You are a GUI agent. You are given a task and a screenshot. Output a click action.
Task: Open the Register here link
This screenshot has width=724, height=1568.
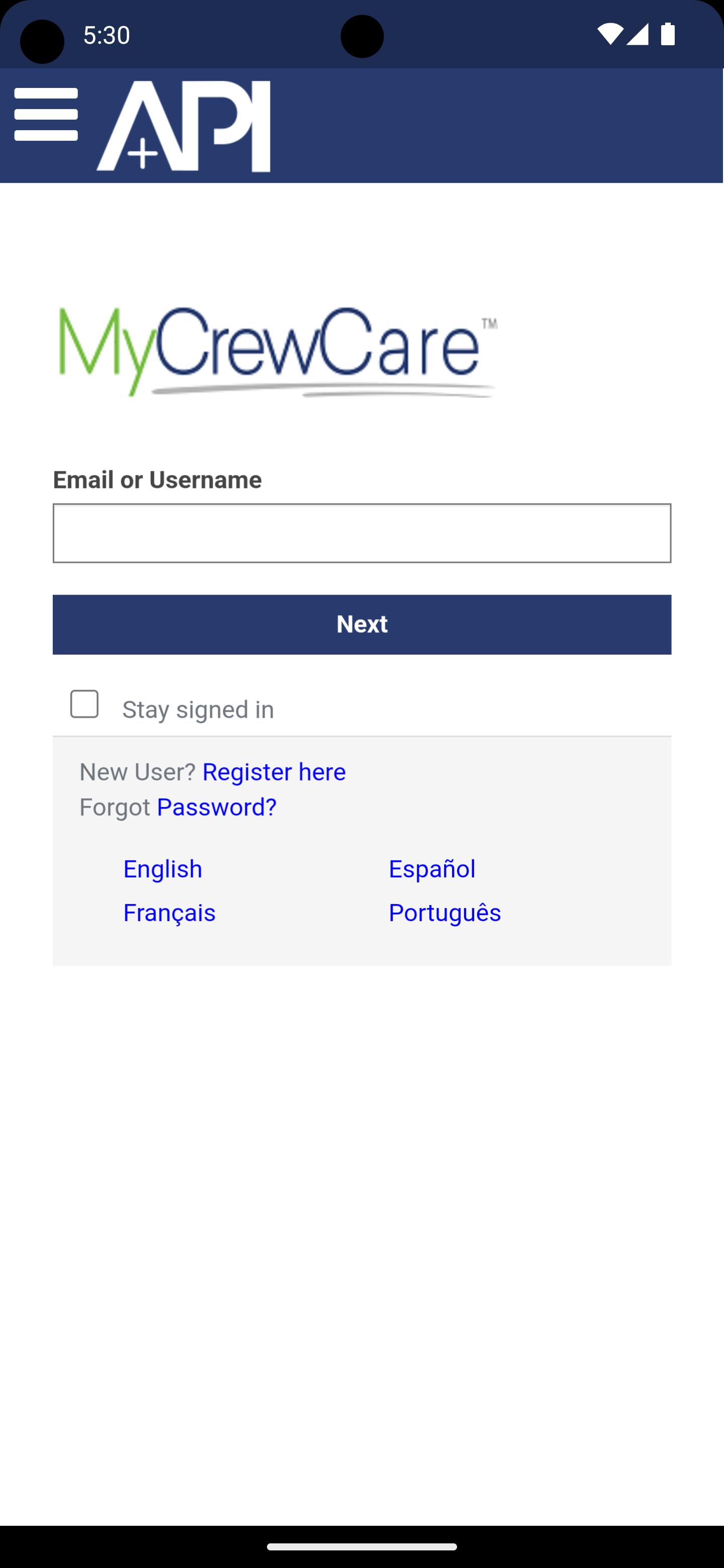coord(274,772)
